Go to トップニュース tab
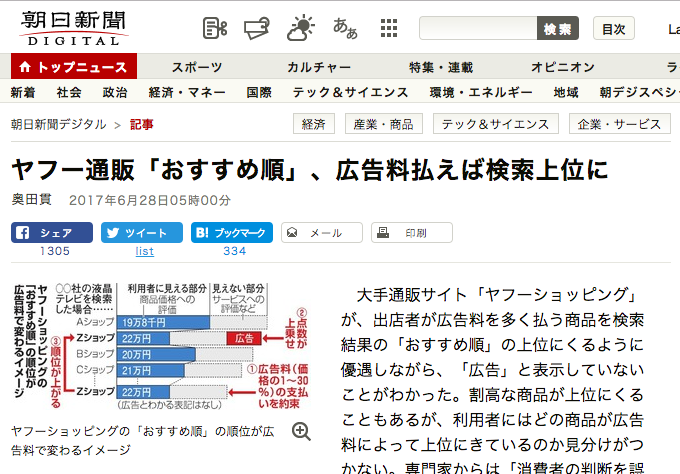 [x=74, y=66]
